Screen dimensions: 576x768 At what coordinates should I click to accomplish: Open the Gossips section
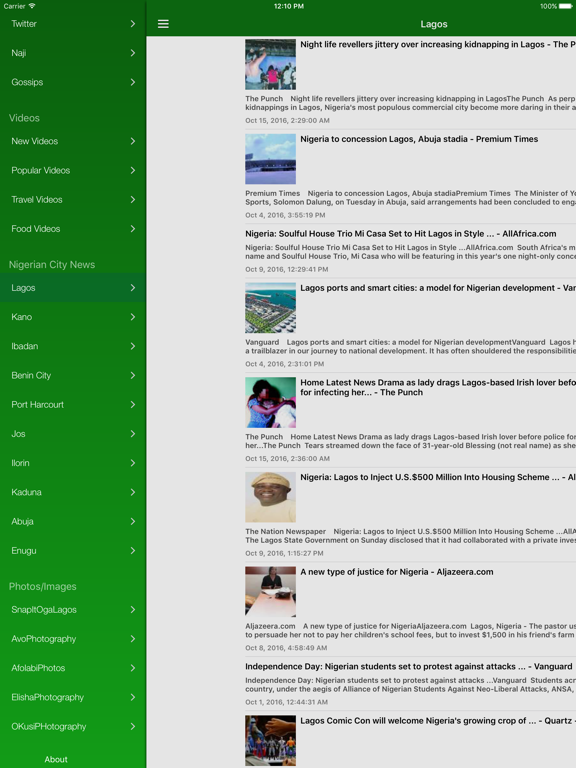pyautogui.click(x=73, y=82)
